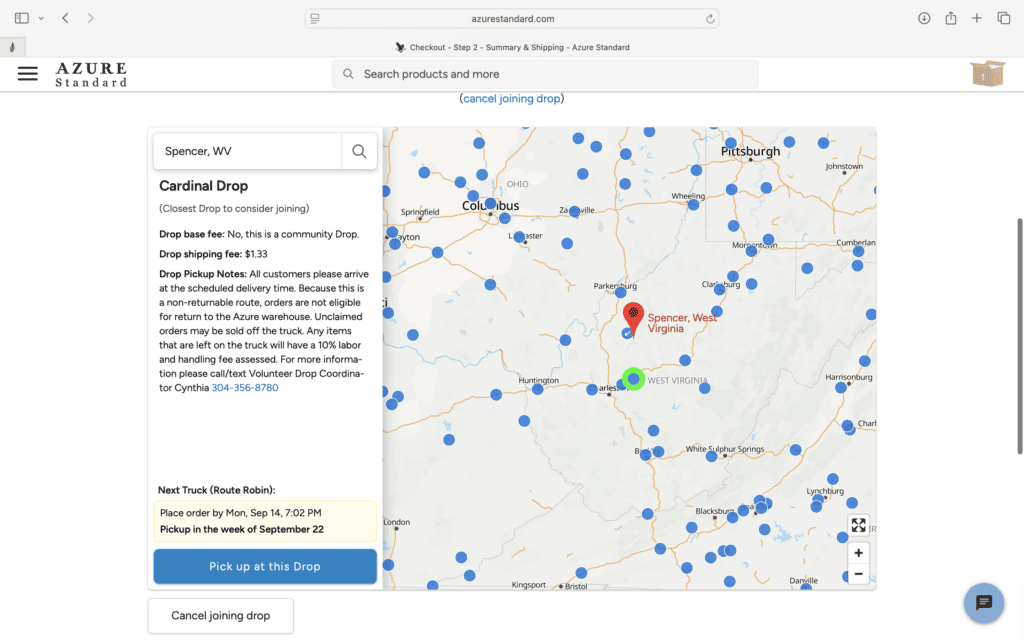
Task: Search location with the magnifier button
Action: [x=359, y=151]
